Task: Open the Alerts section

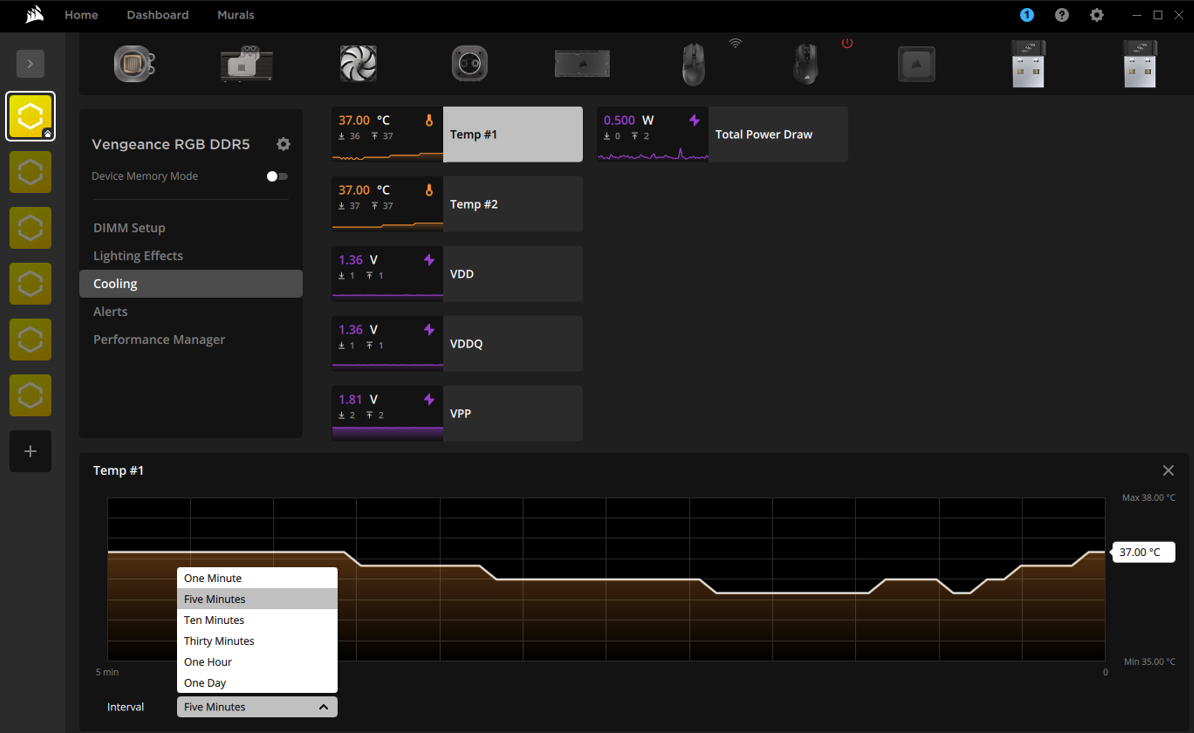Action: click(191, 311)
